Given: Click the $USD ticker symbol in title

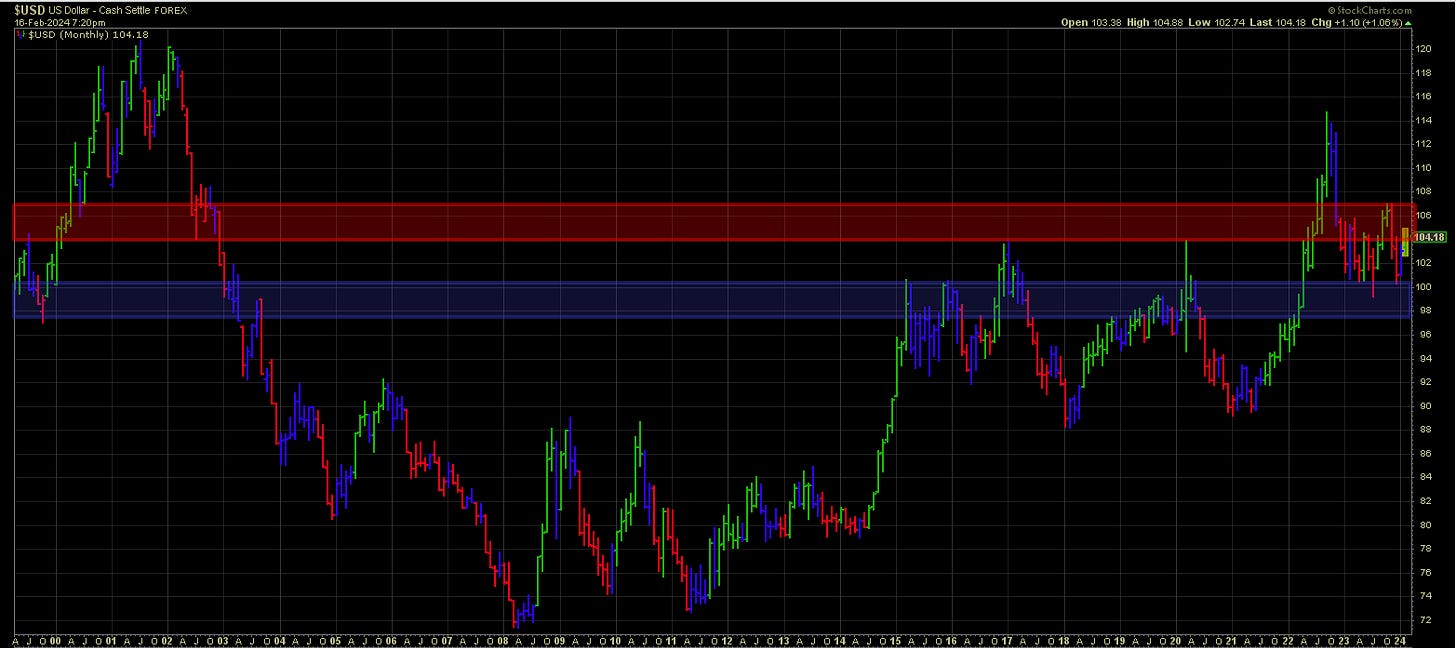Looking at the screenshot, I should tap(30, 9).
